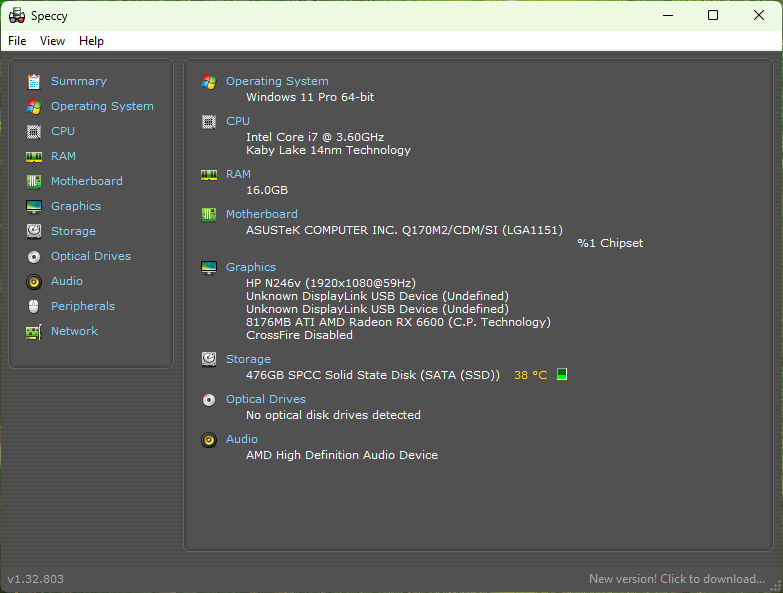Click 'Intel Core i7 @ 3.60GHz' text
This screenshot has height=593, width=783.
coord(315,137)
